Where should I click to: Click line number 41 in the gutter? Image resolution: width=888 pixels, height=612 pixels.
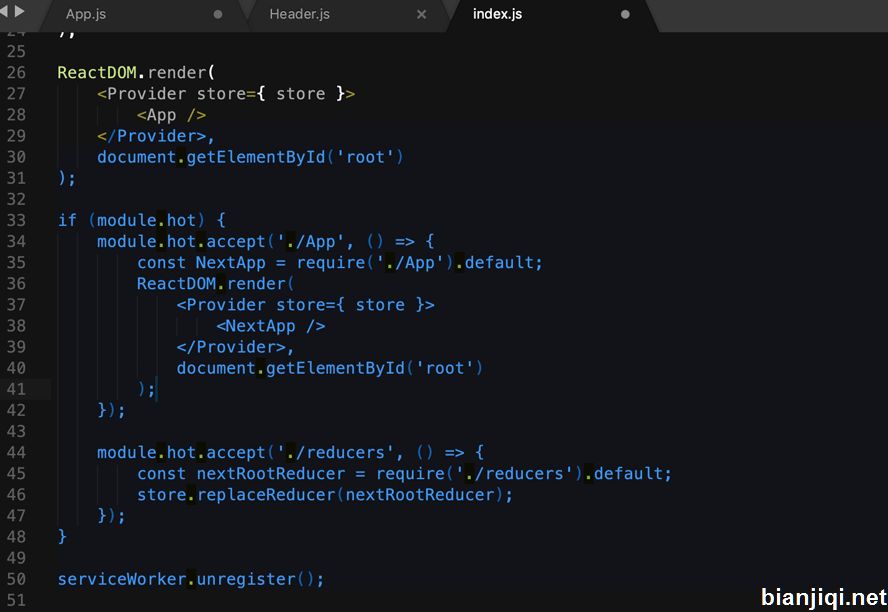pos(16,389)
